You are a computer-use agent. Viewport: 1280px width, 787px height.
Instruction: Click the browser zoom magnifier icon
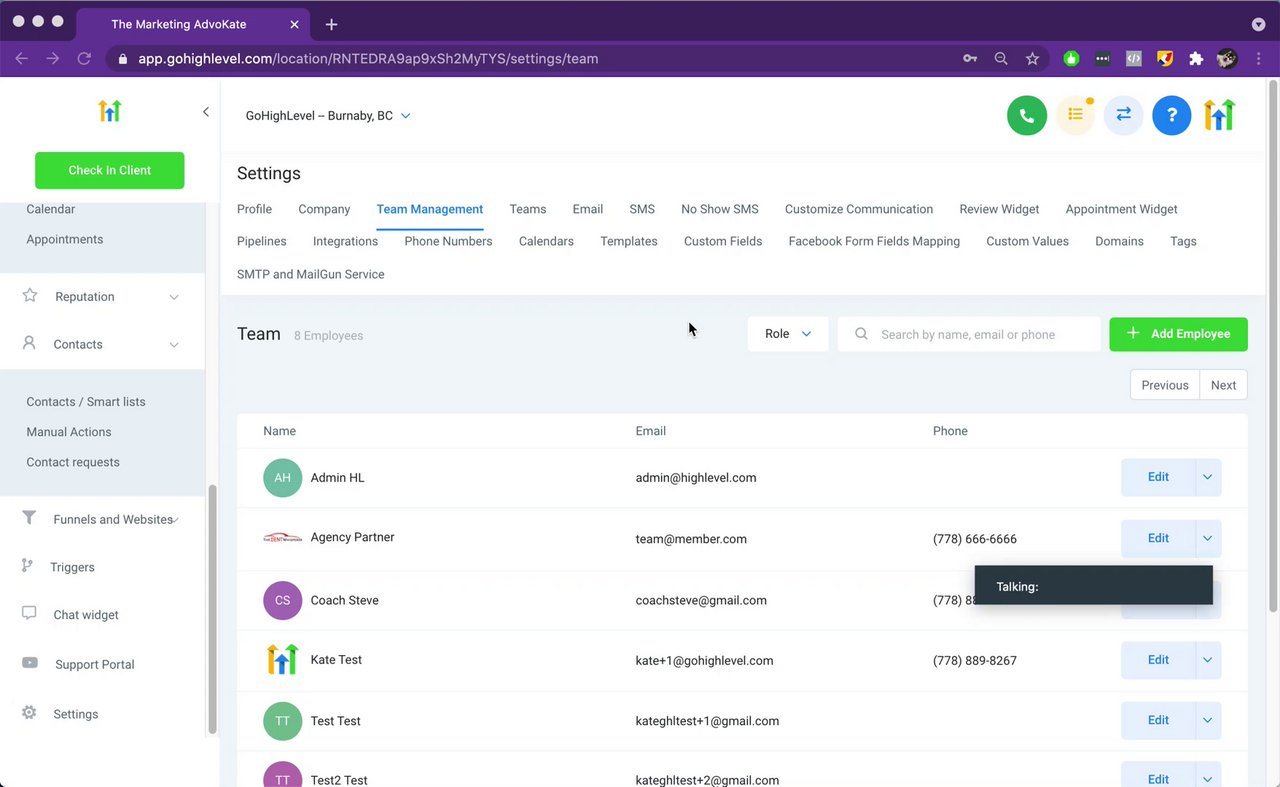click(x=1001, y=59)
